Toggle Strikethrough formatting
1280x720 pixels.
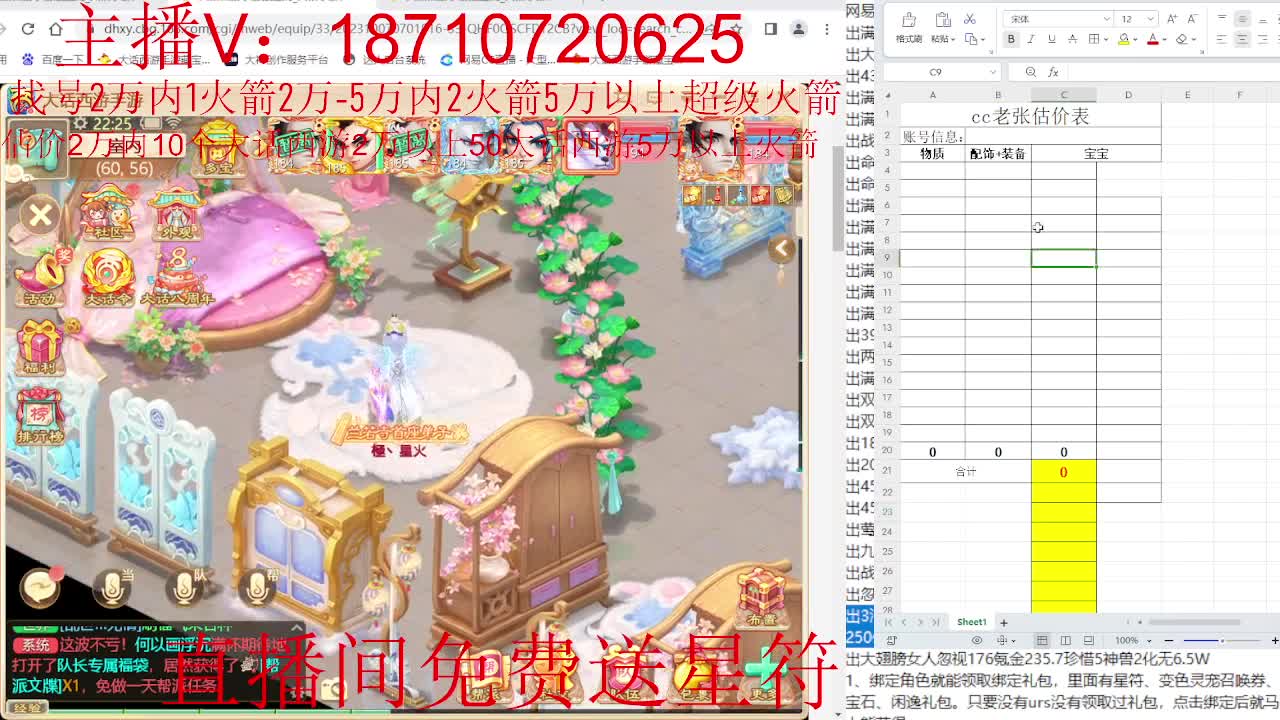tap(1071, 39)
